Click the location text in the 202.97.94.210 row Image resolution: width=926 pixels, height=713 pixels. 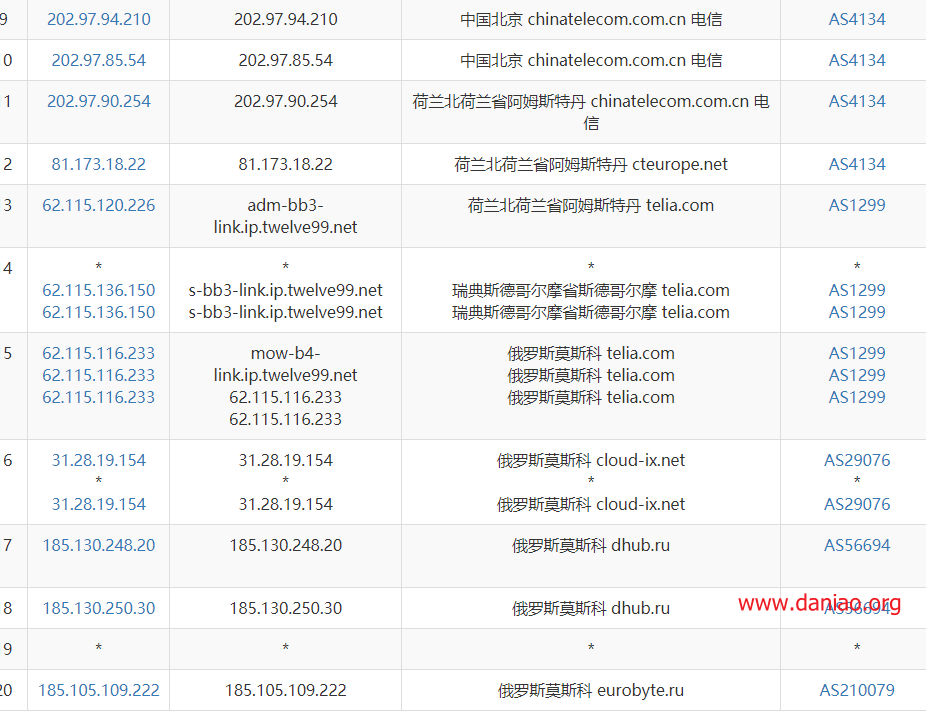tap(591, 19)
